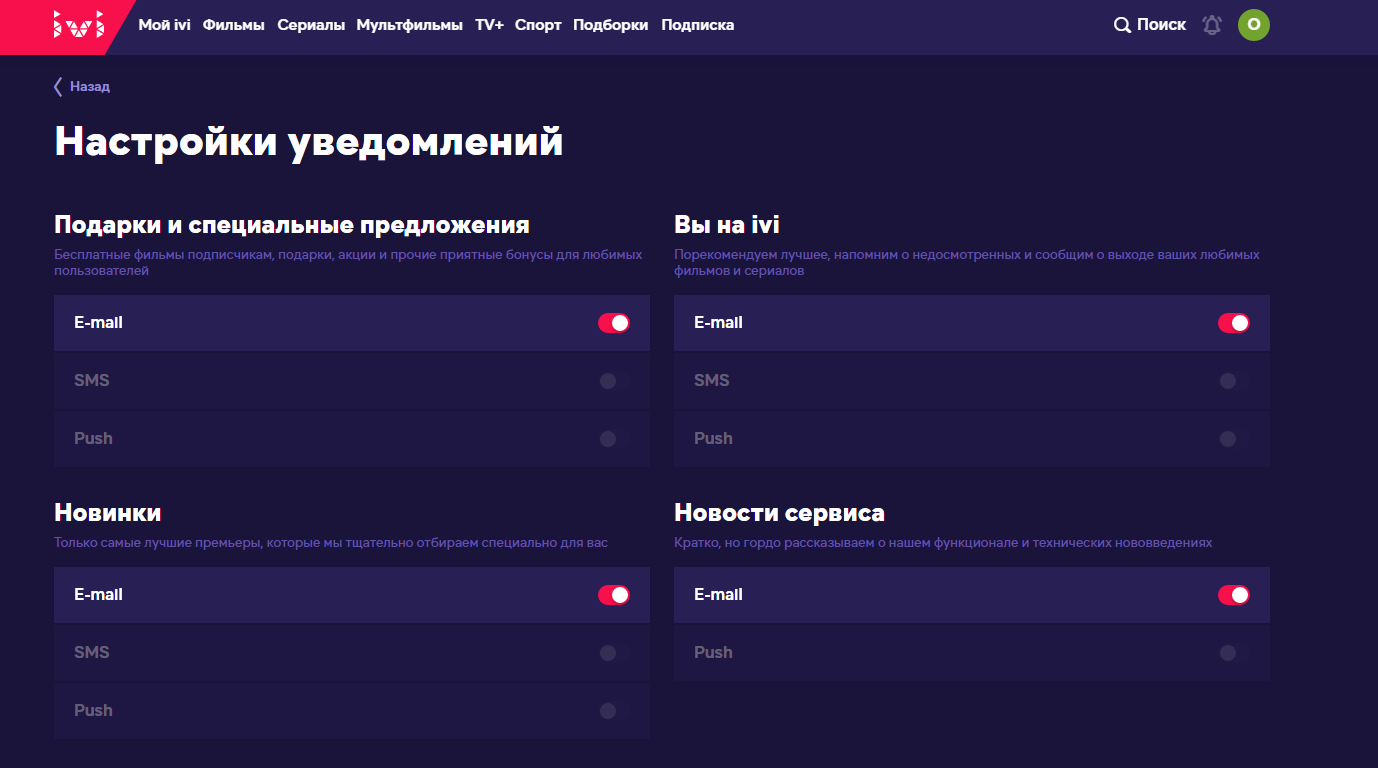Open the Подписка menu item

(x=698, y=25)
